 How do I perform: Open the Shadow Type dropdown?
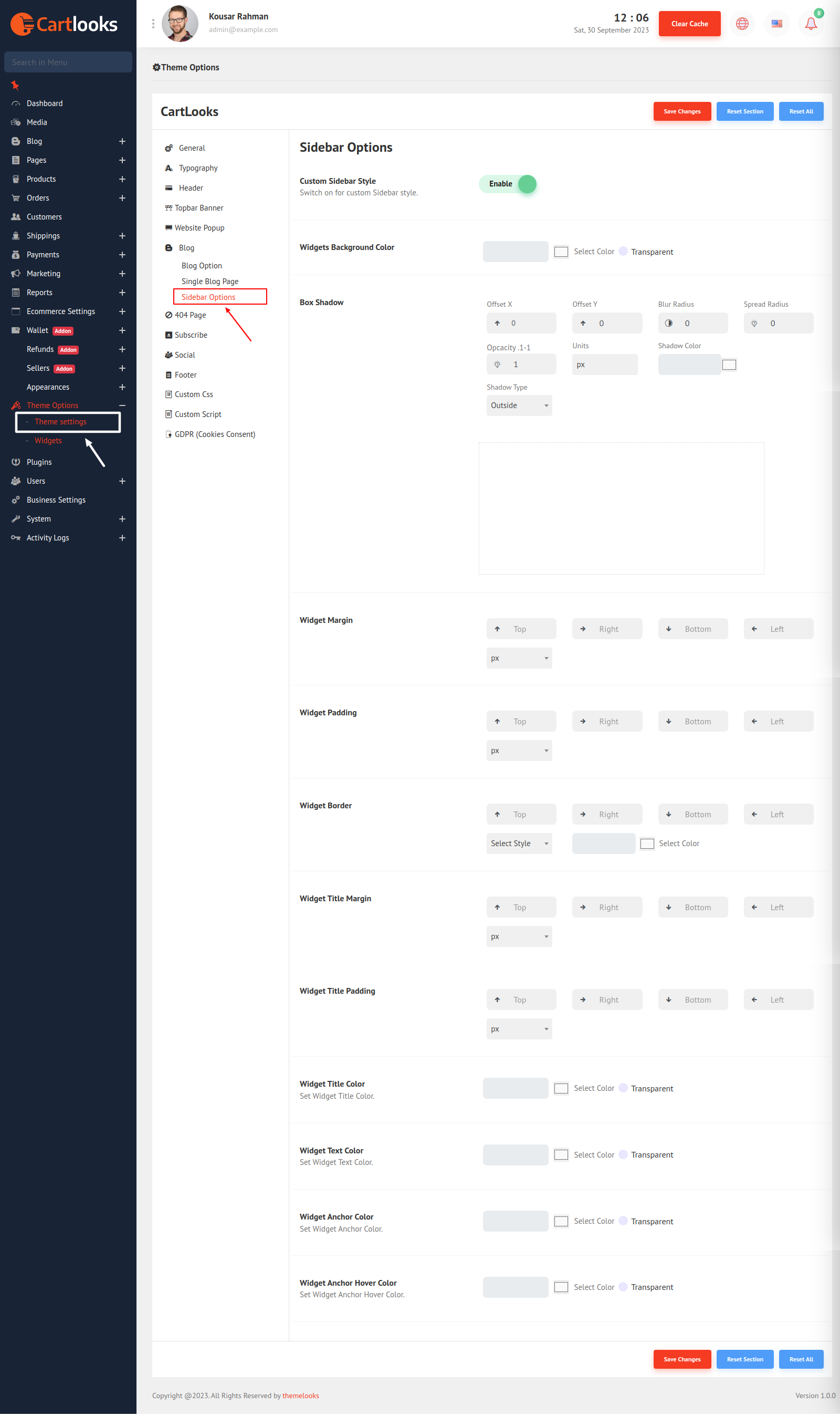click(519, 405)
